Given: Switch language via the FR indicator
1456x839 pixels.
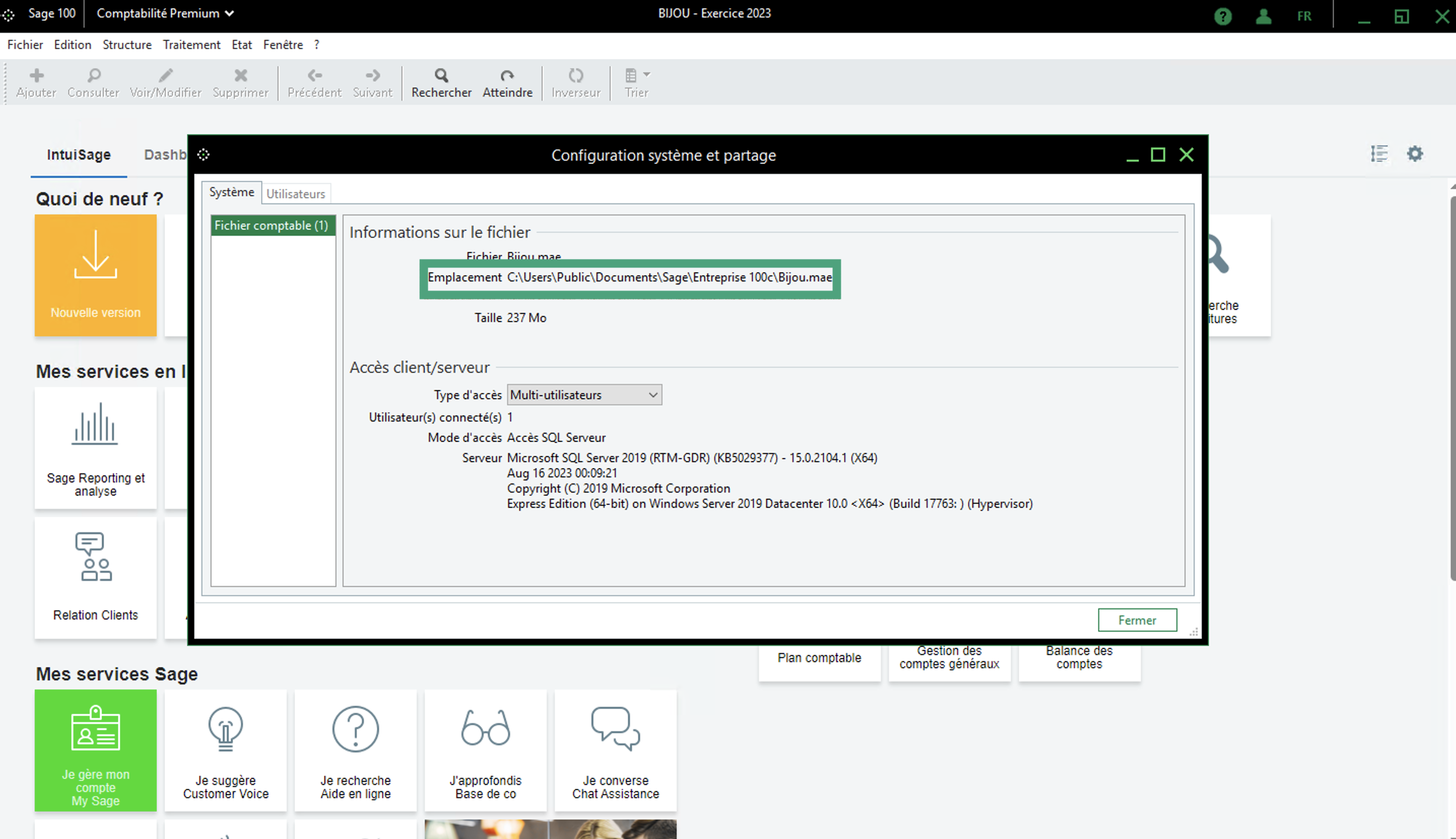Looking at the screenshot, I should pyautogui.click(x=1304, y=16).
